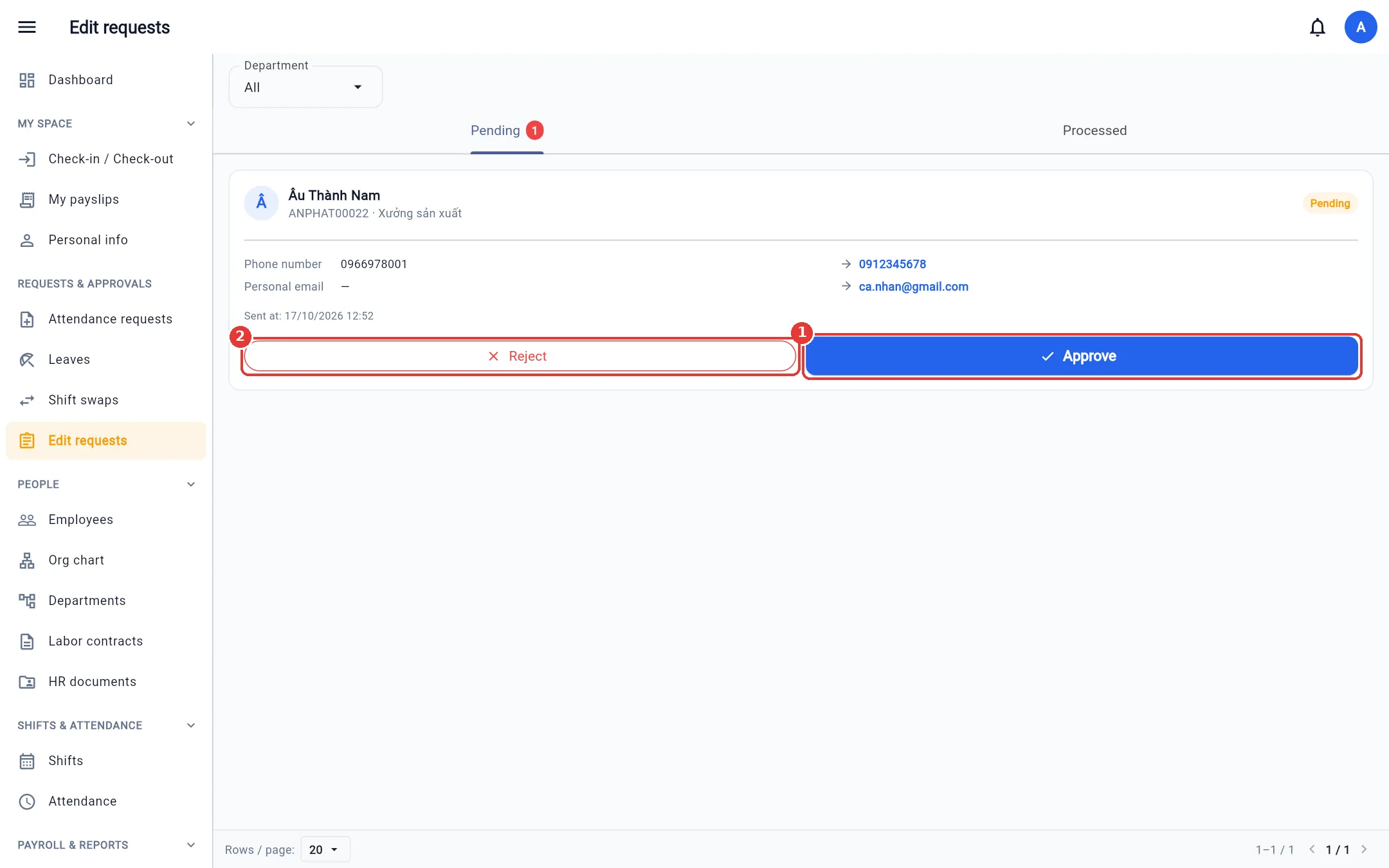Screen dimensions: 1389x868
Task: Click the old phone number 0966978001
Action: click(374, 264)
